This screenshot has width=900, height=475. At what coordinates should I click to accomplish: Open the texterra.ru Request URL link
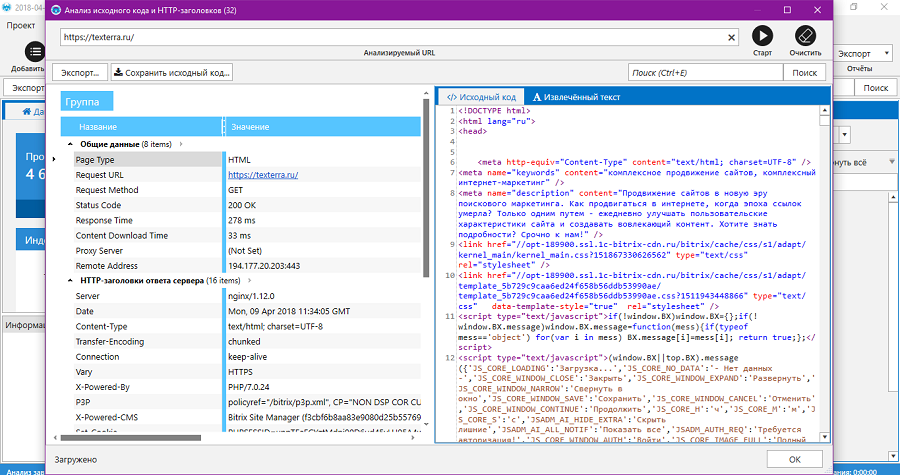pyautogui.click(x=263, y=175)
